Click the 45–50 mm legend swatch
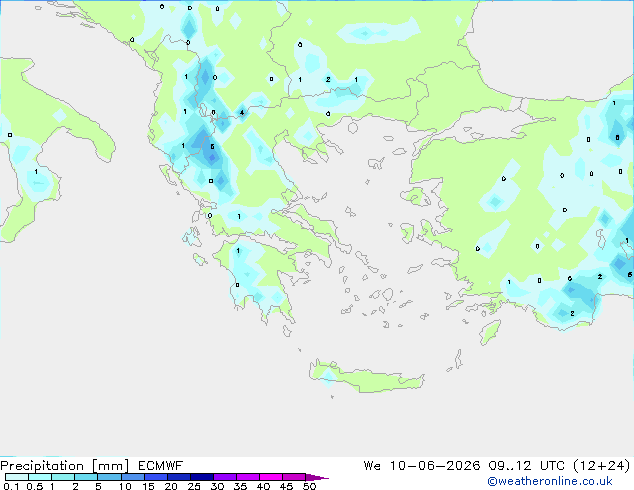 tap(294, 477)
